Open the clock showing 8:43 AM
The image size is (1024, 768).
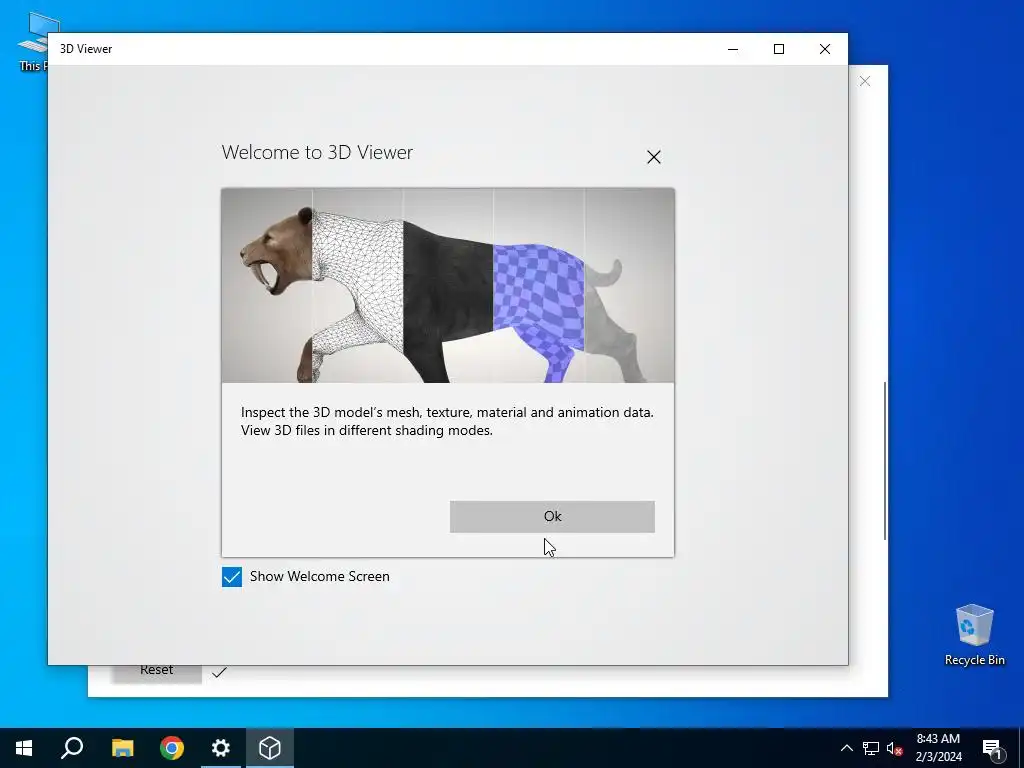(x=938, y=748)
